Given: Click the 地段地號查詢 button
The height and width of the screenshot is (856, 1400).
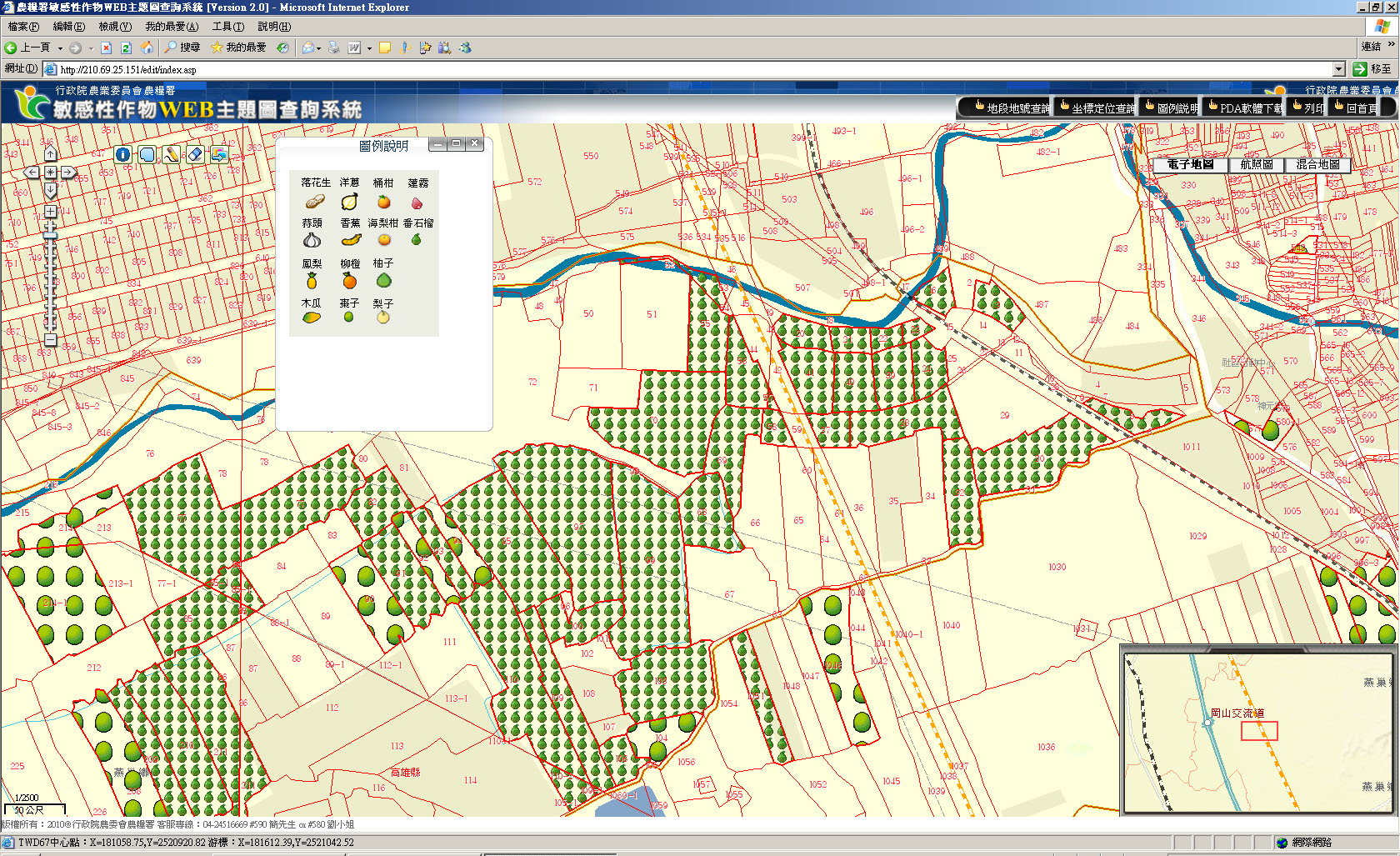Looking at the screenshot, I should click(1010, 108).
